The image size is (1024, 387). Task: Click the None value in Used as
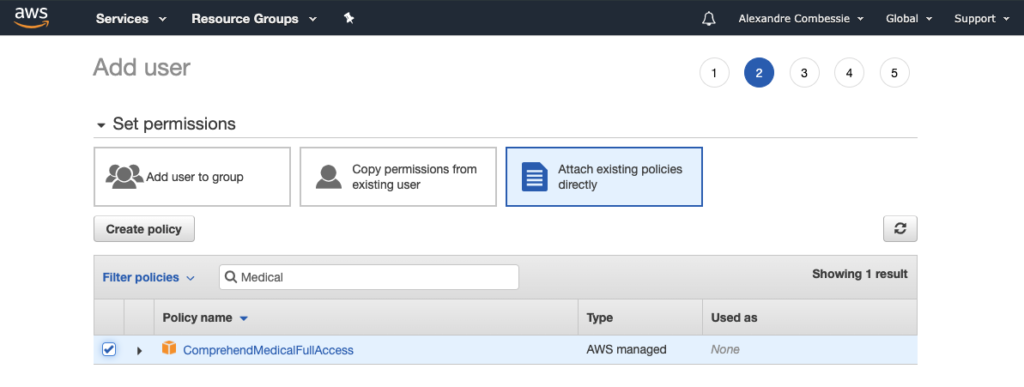click(x=725, y=350)
